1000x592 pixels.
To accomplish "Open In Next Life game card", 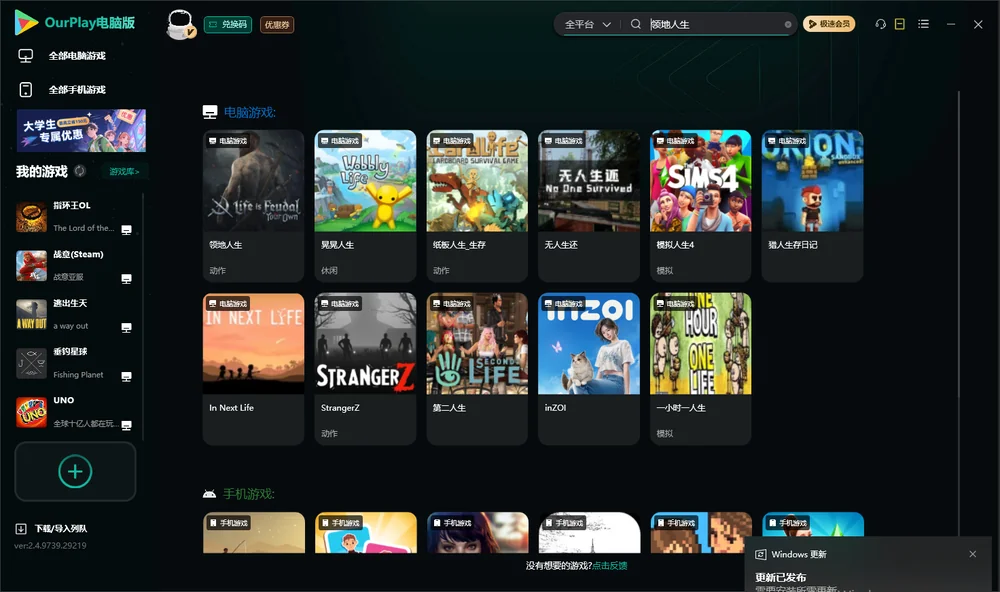I will pos(253,369).
